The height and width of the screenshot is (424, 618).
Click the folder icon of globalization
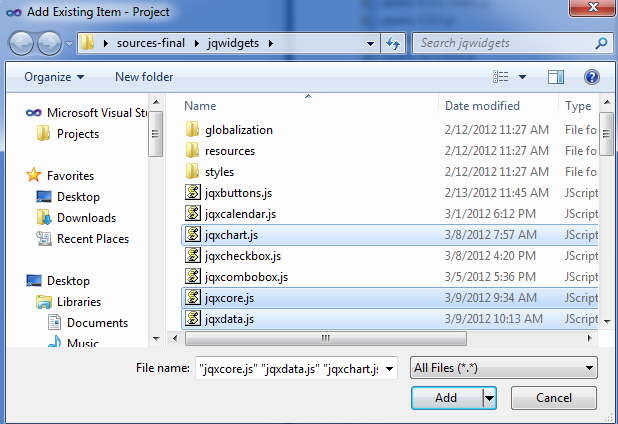pos(192,129)
